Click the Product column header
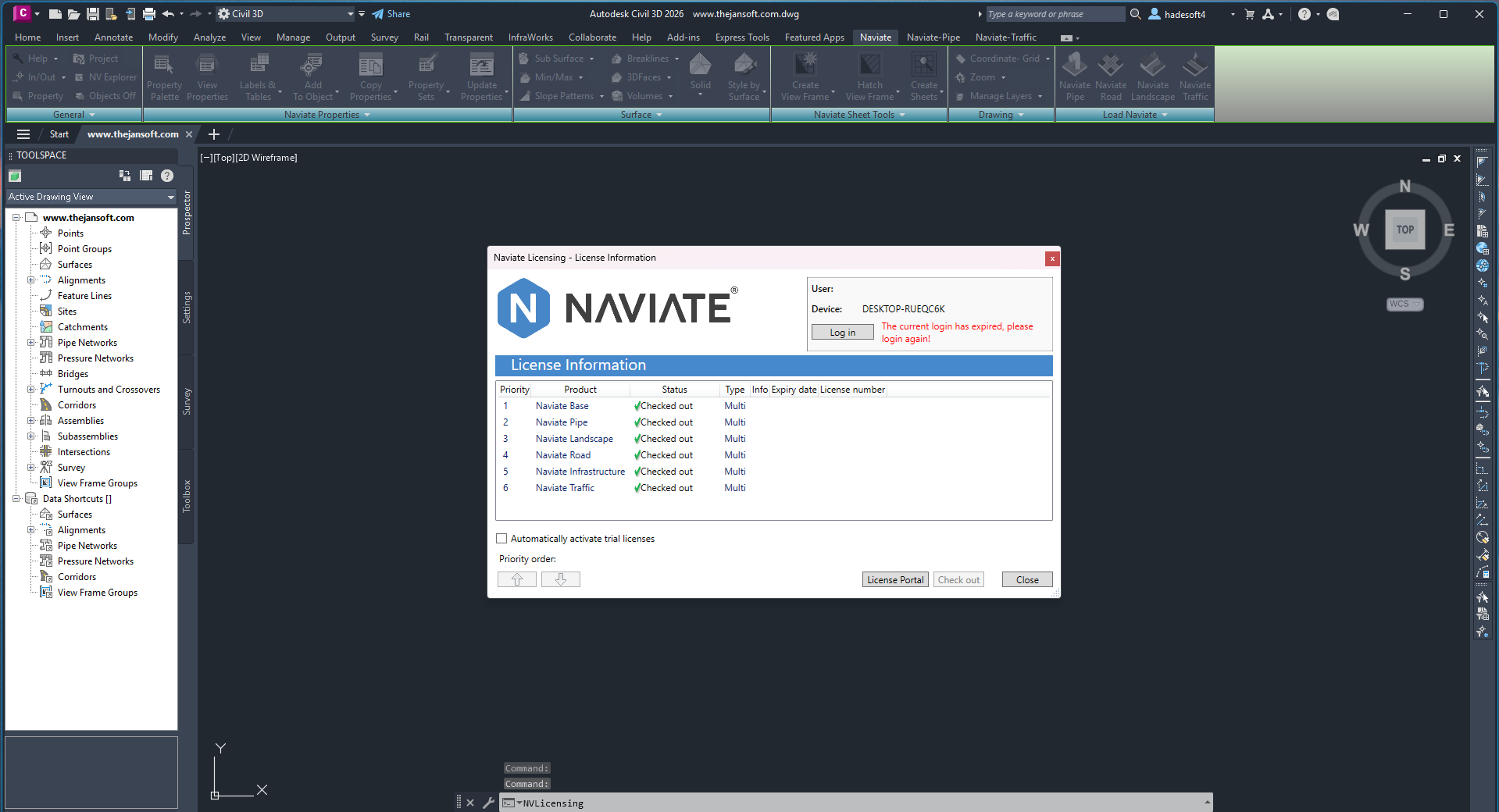 coord(580,390)
